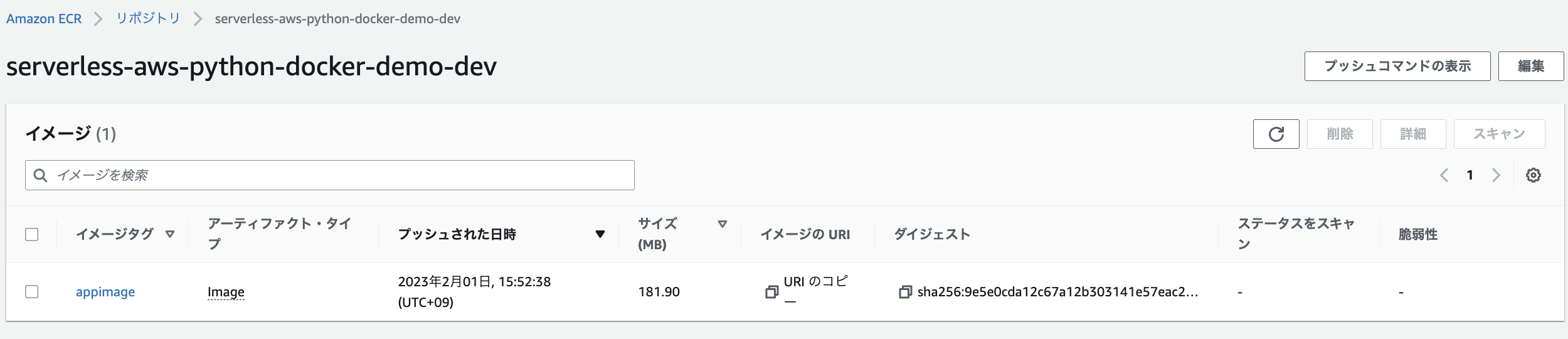Click プッシュコマンドの表示 button
This screenshot has height=339, width=1568.
[1397, 66]
